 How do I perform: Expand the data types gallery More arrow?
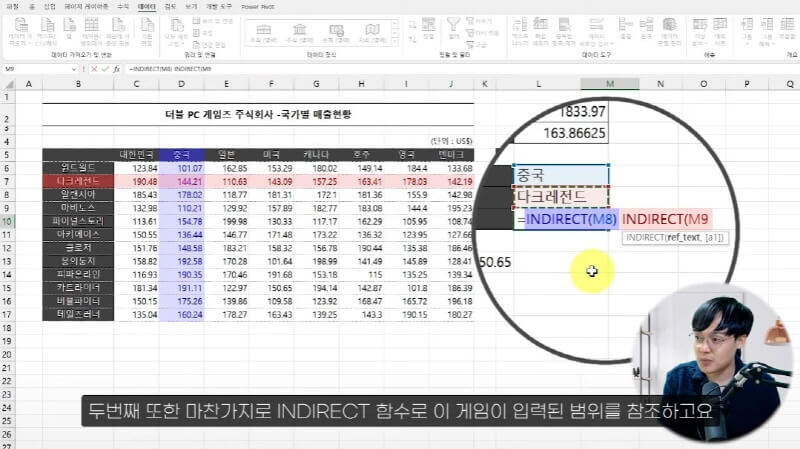[x=394, y=42]
